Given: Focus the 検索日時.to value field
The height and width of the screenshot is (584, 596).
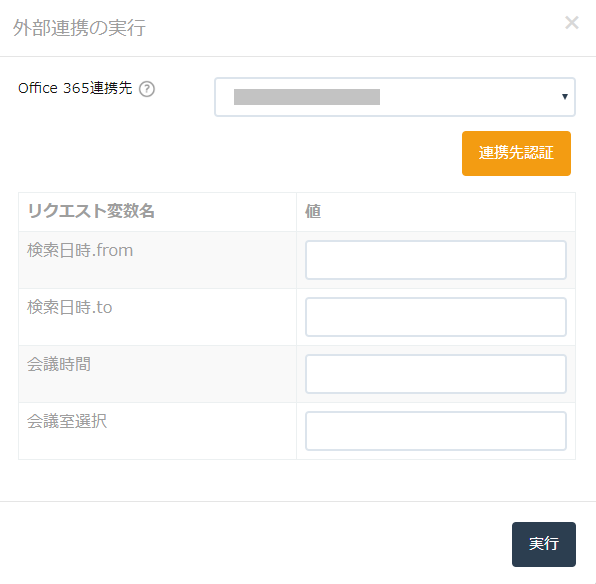Looking at the screenshot, I should coord(436,317).
